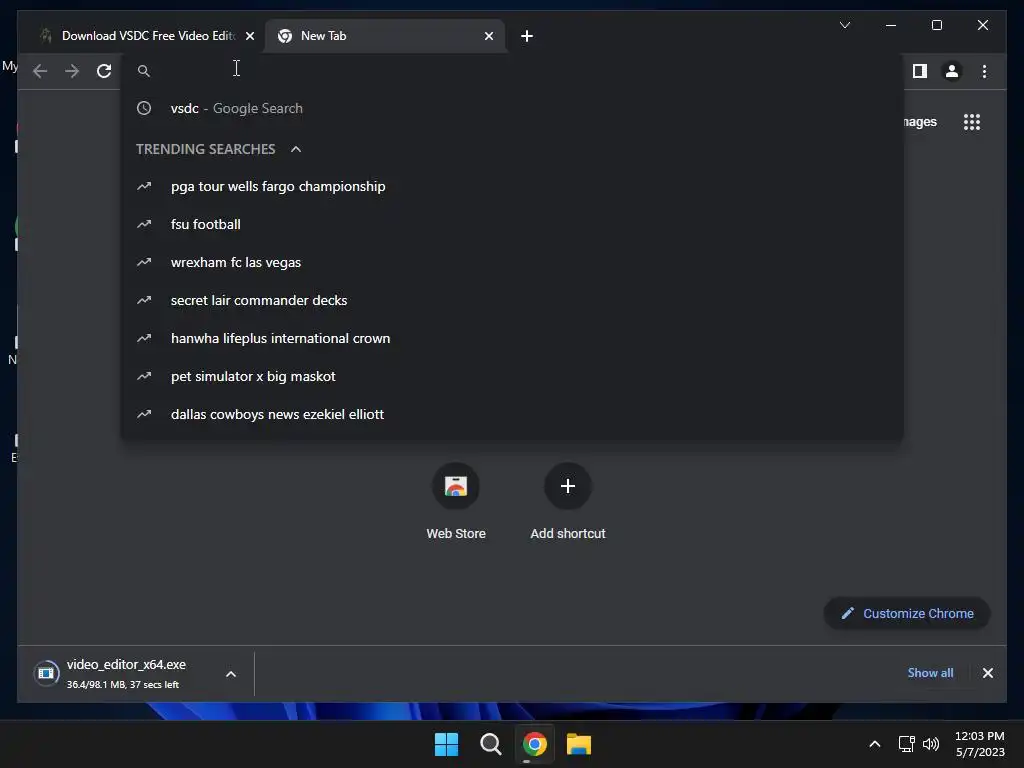
Task: Close the Download VSDC tab
Action: (x=249, y=36)
